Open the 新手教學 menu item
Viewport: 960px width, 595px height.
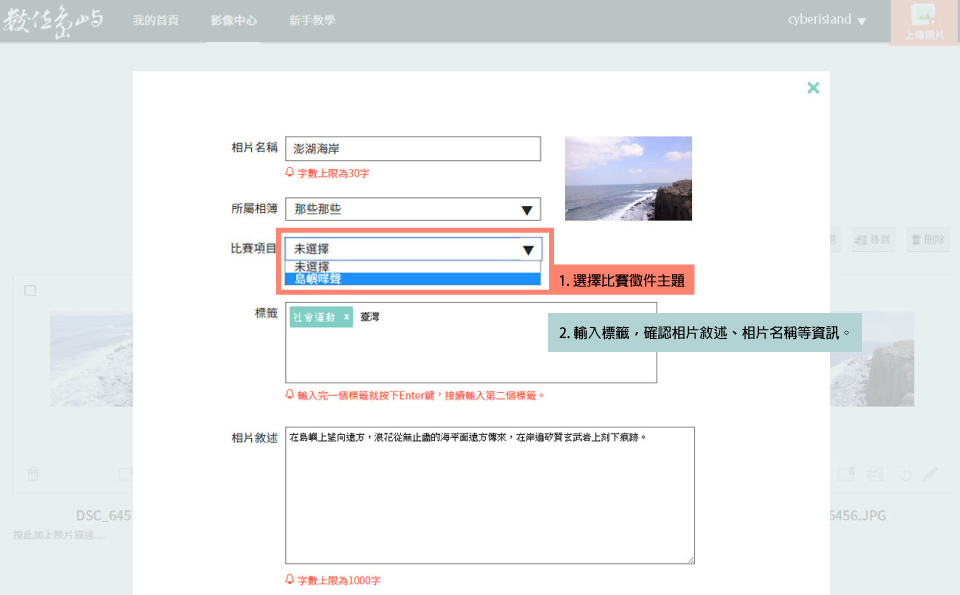coord(310,18)
